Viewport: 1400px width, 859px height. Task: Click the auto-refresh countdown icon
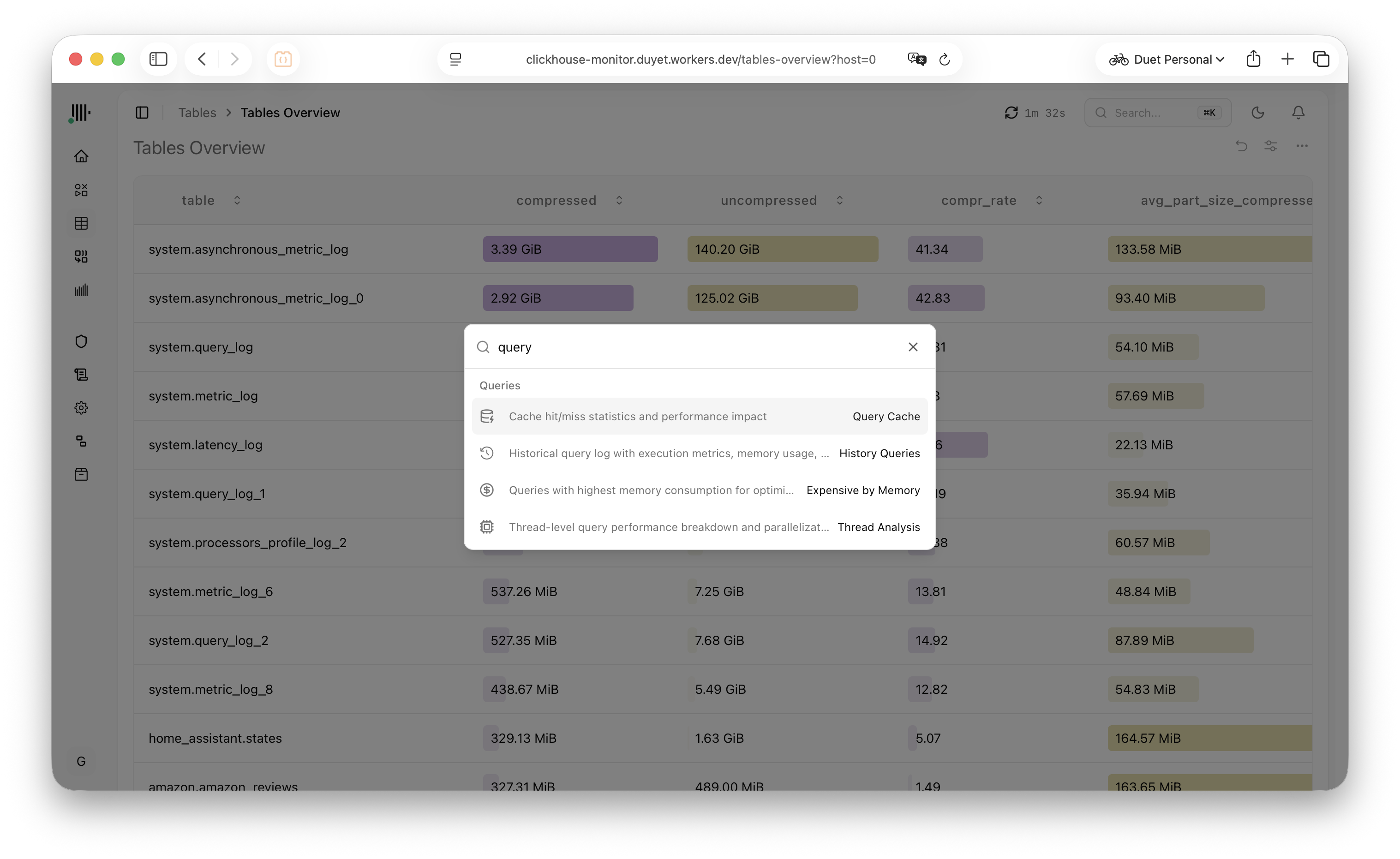tap(1011, 113)
